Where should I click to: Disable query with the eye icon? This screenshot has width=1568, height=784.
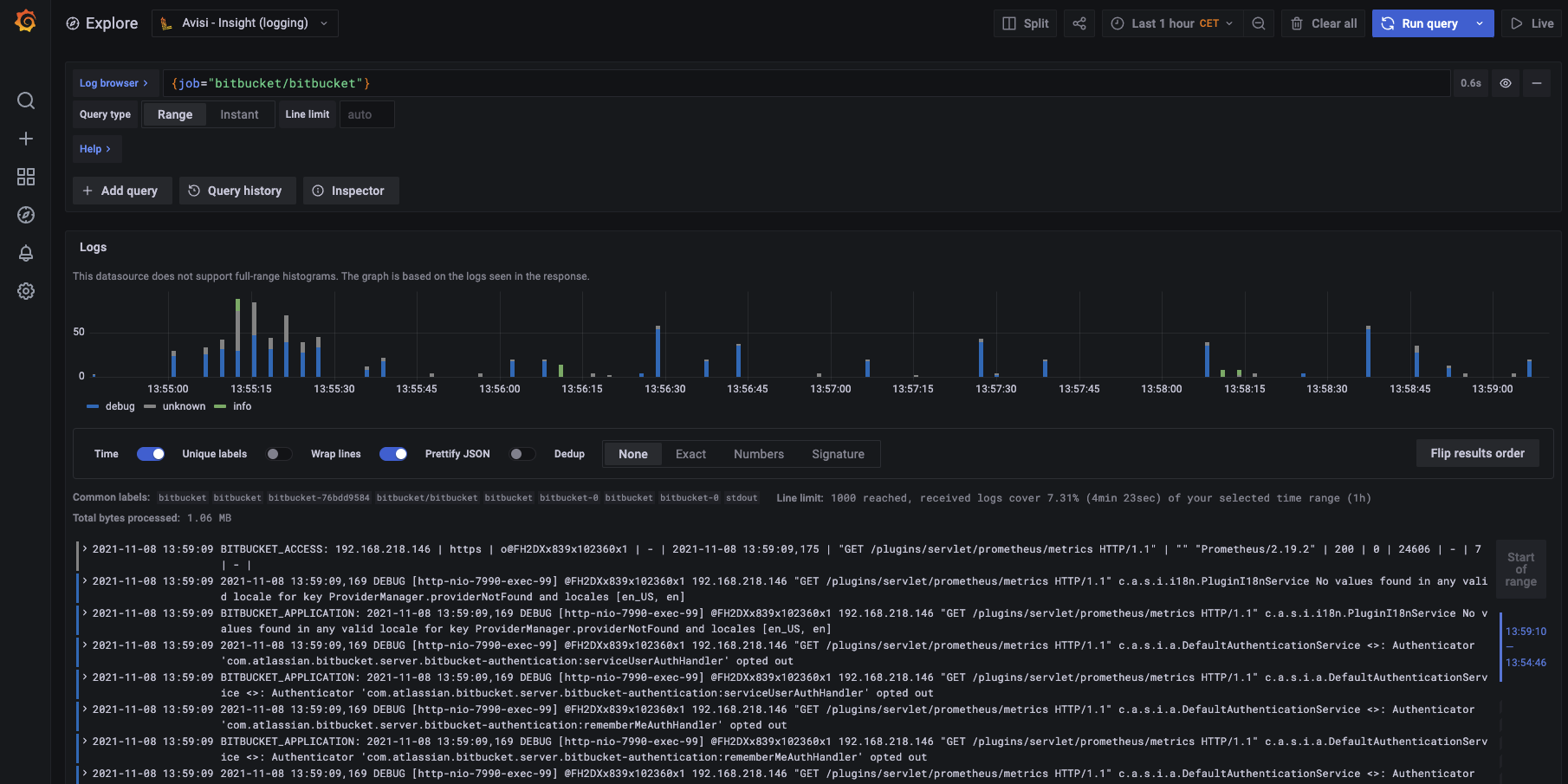click(x=1506, y=83)
